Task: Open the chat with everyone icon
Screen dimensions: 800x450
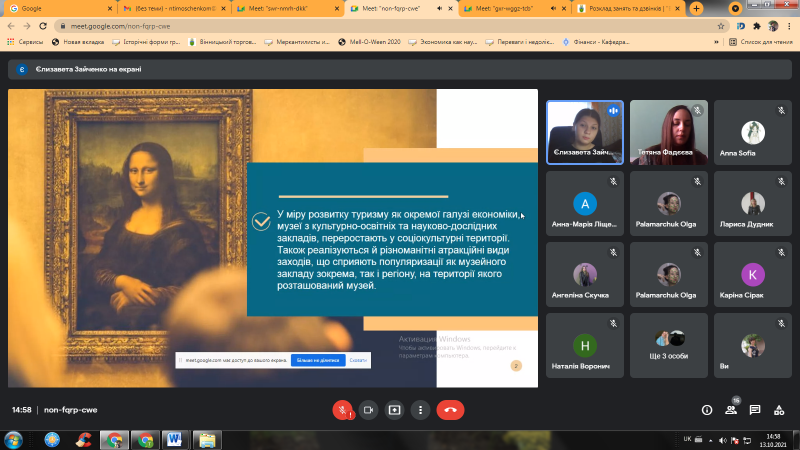Action: click(755, 410)
